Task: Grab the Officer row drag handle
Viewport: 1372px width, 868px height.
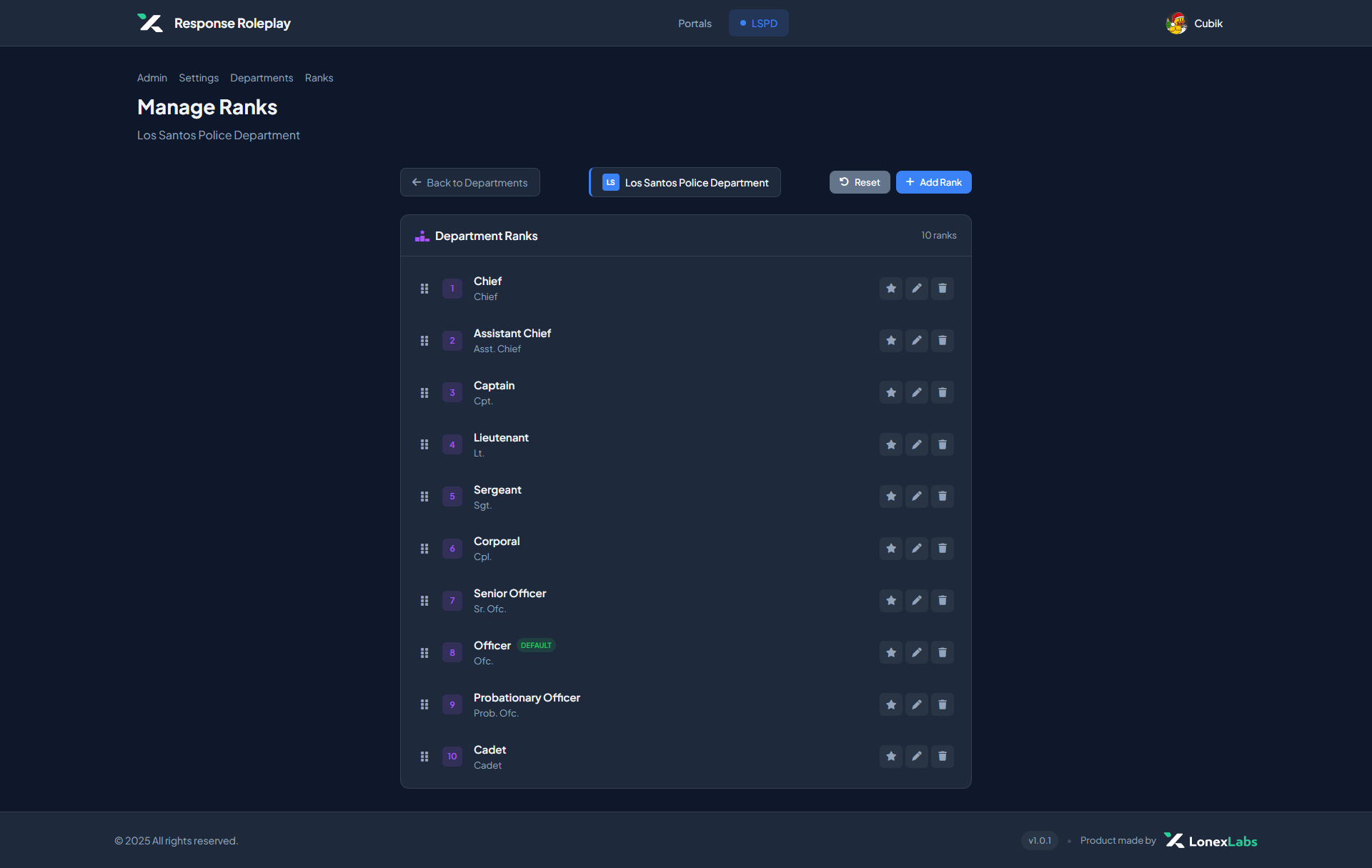Action: [x=424, y=652]
